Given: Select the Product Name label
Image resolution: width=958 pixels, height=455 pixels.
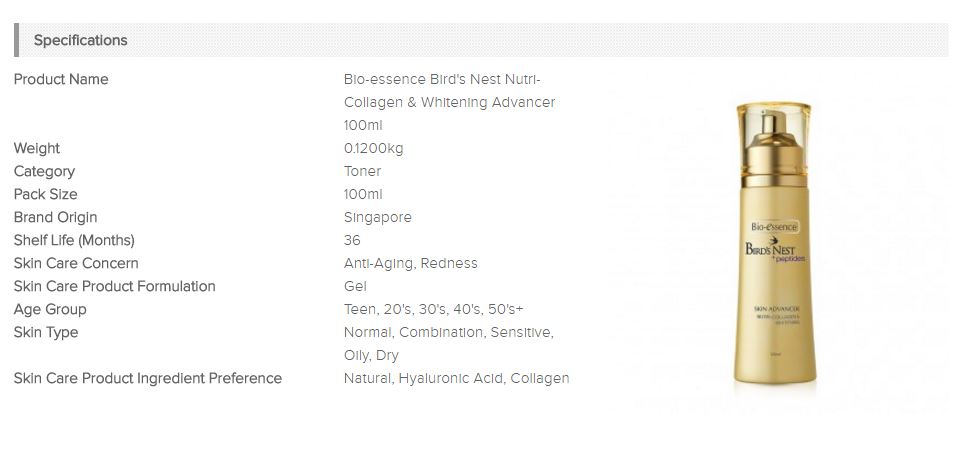Looking at the screenshot, I should (x=61, y=79).
